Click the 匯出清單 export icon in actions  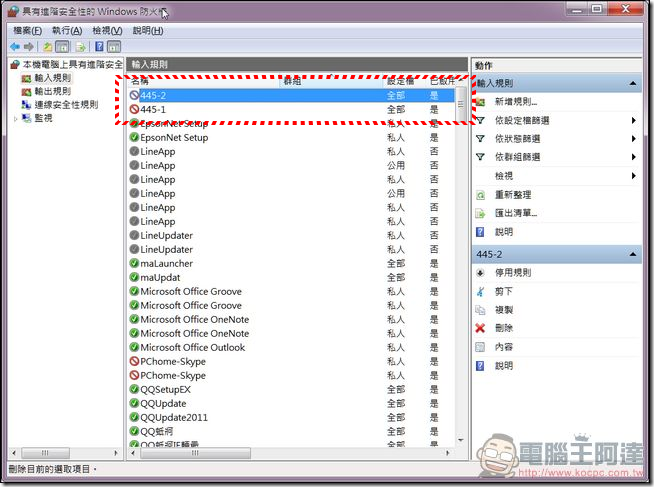click(480, 213)
